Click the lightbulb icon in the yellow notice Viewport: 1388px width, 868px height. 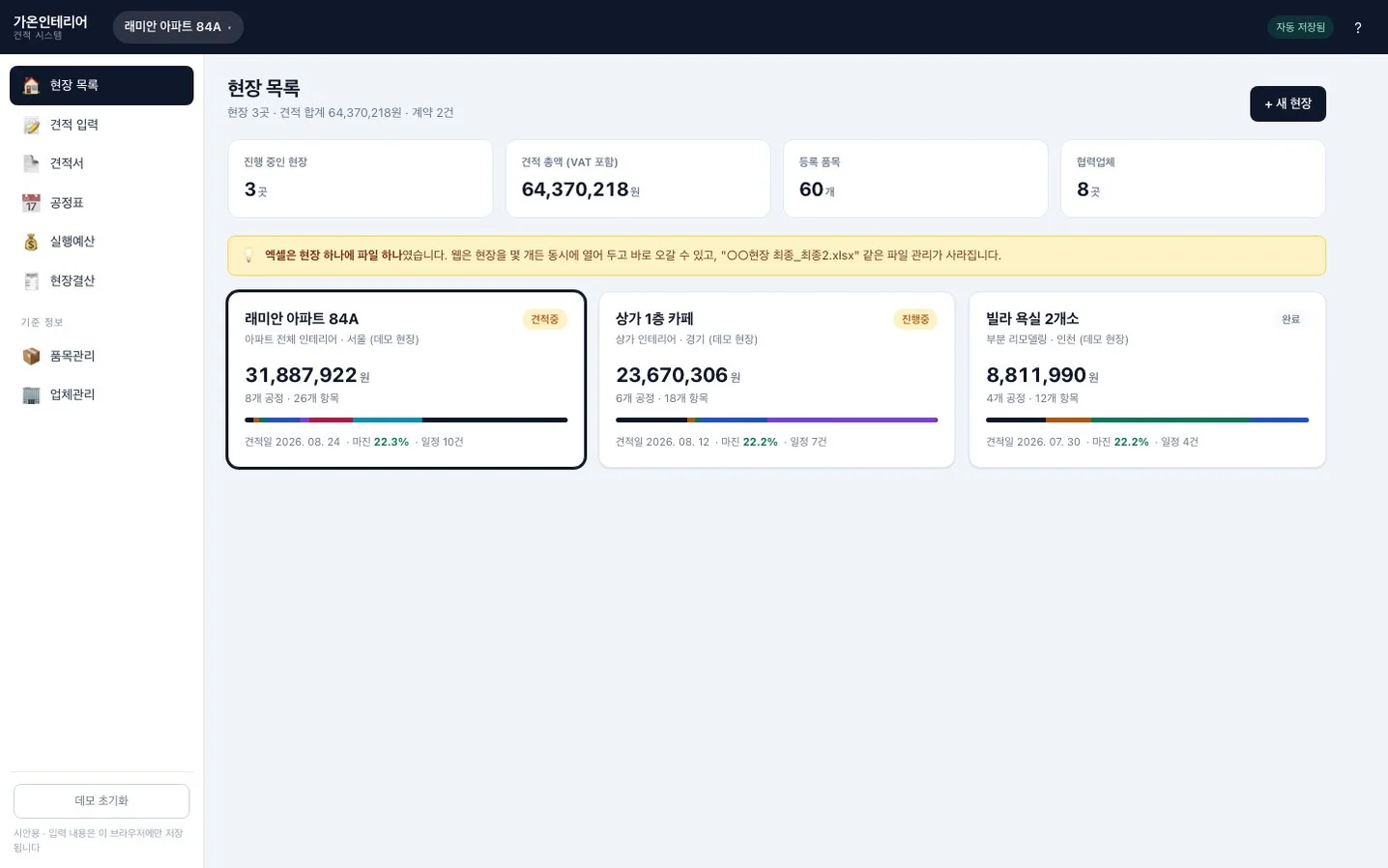click(x=248, y=255)
